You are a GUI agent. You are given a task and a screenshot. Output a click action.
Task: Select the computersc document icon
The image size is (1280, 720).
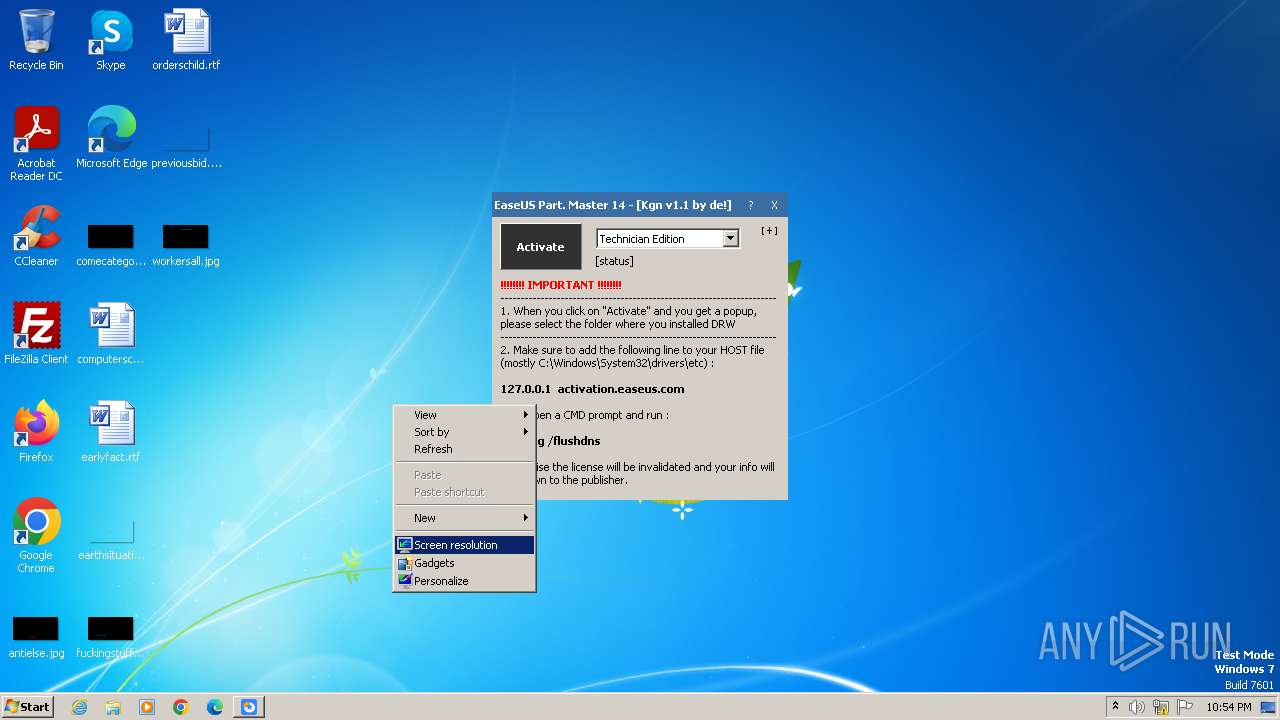[111, 334]
